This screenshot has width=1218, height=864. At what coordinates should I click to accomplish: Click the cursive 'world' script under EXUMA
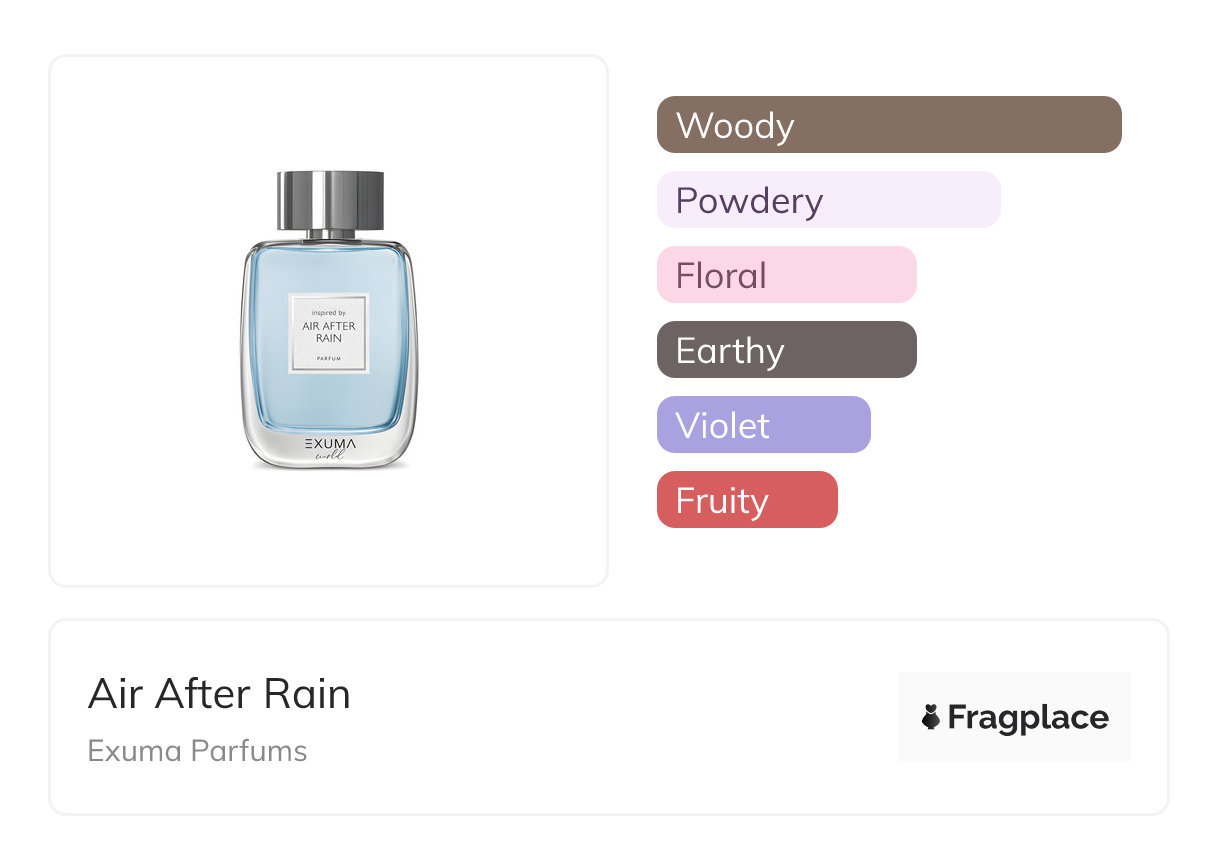pyautogui.click(x=329, y=455)
